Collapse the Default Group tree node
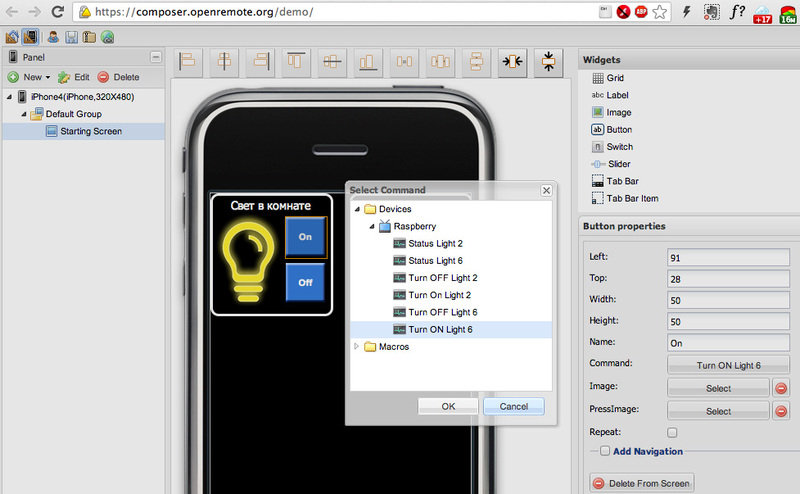800x494 pixels. click(23, 114)
